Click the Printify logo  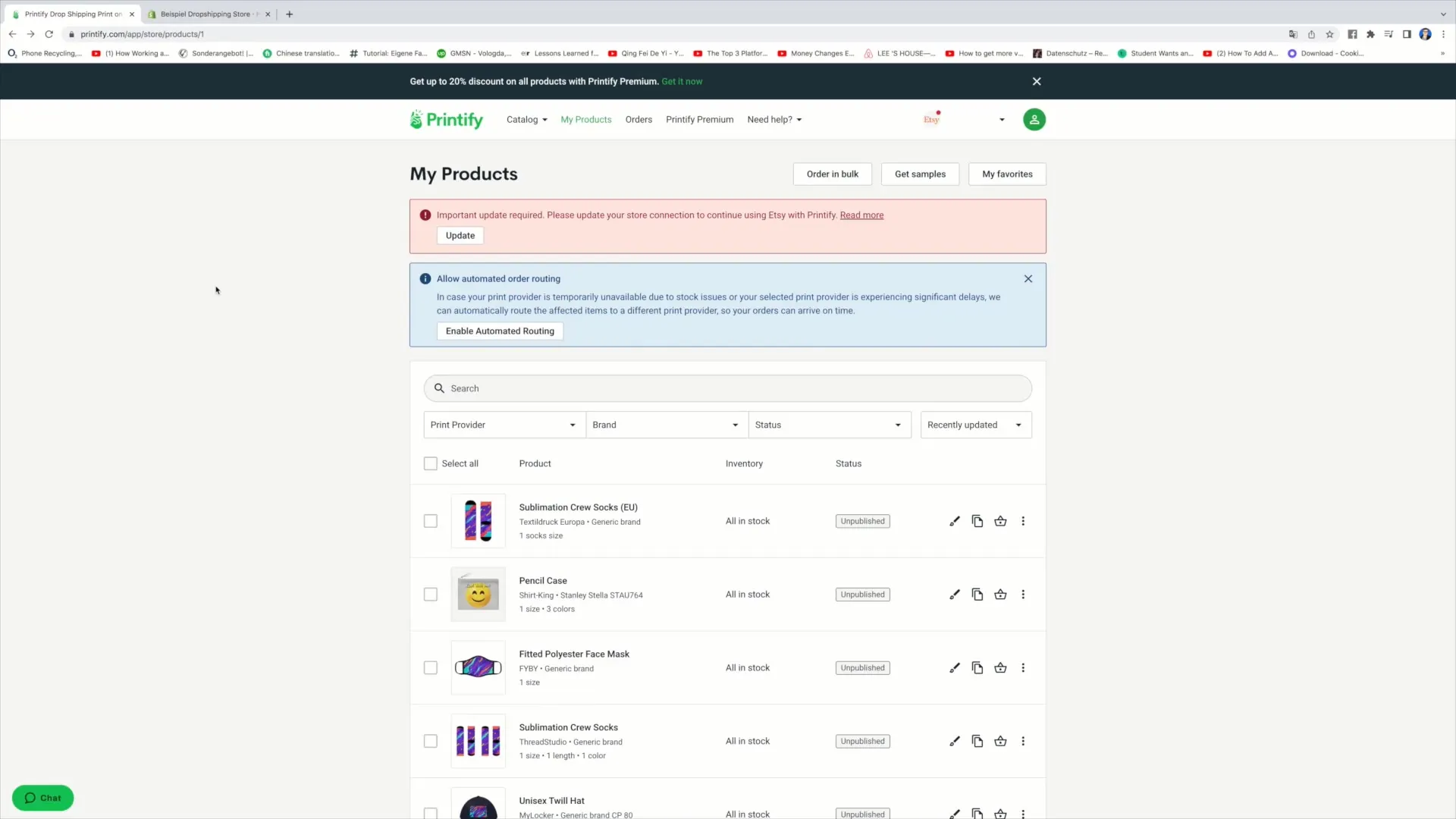click(446, 120)
